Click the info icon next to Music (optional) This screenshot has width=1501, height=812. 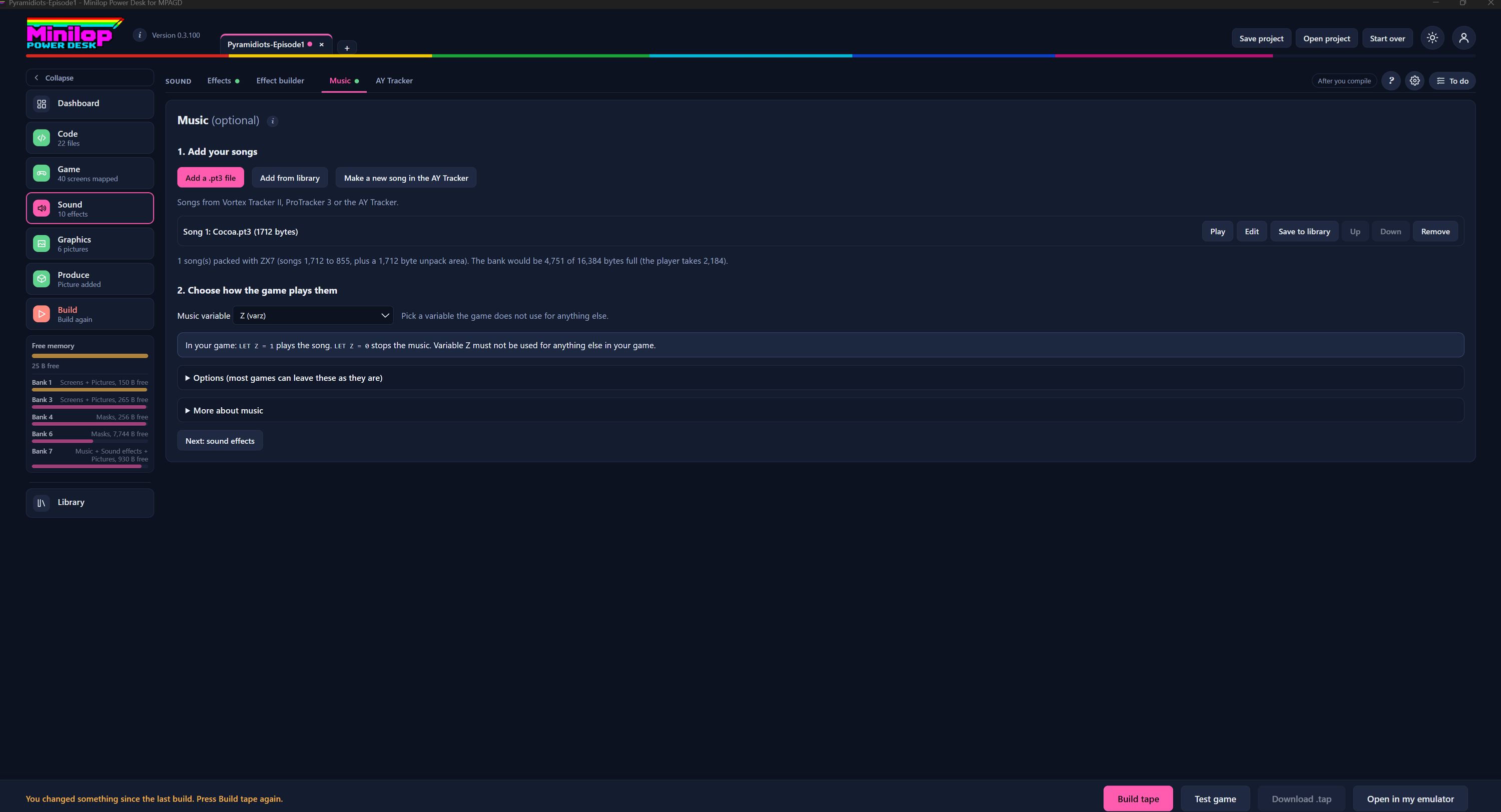click(x=272, y=121)
